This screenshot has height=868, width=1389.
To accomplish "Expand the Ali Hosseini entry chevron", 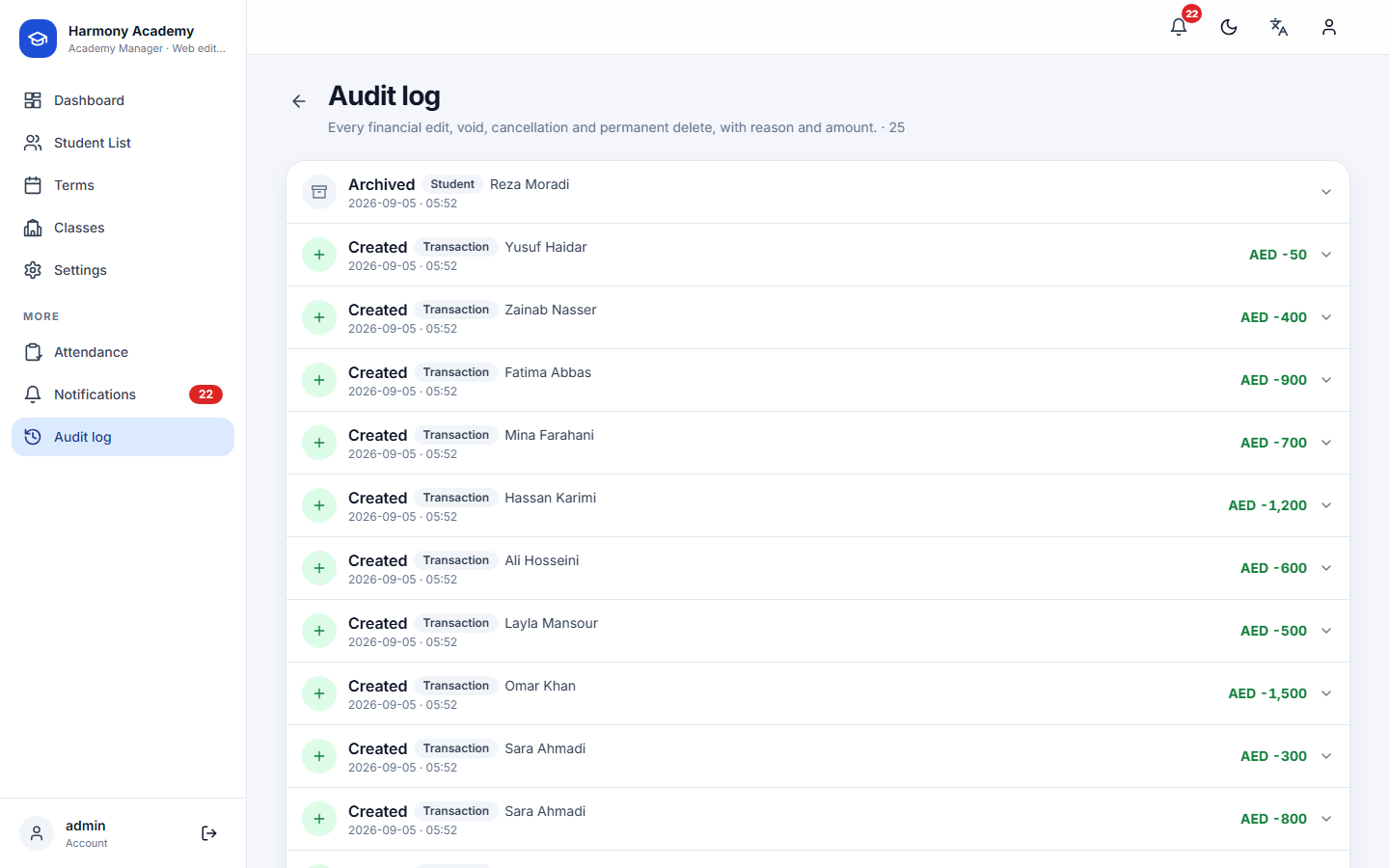I will (1326, 568).
